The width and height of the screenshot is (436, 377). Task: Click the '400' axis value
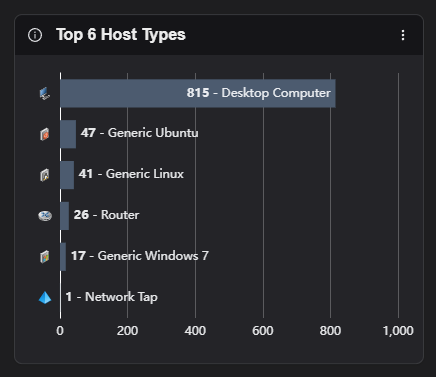(195, 331)
